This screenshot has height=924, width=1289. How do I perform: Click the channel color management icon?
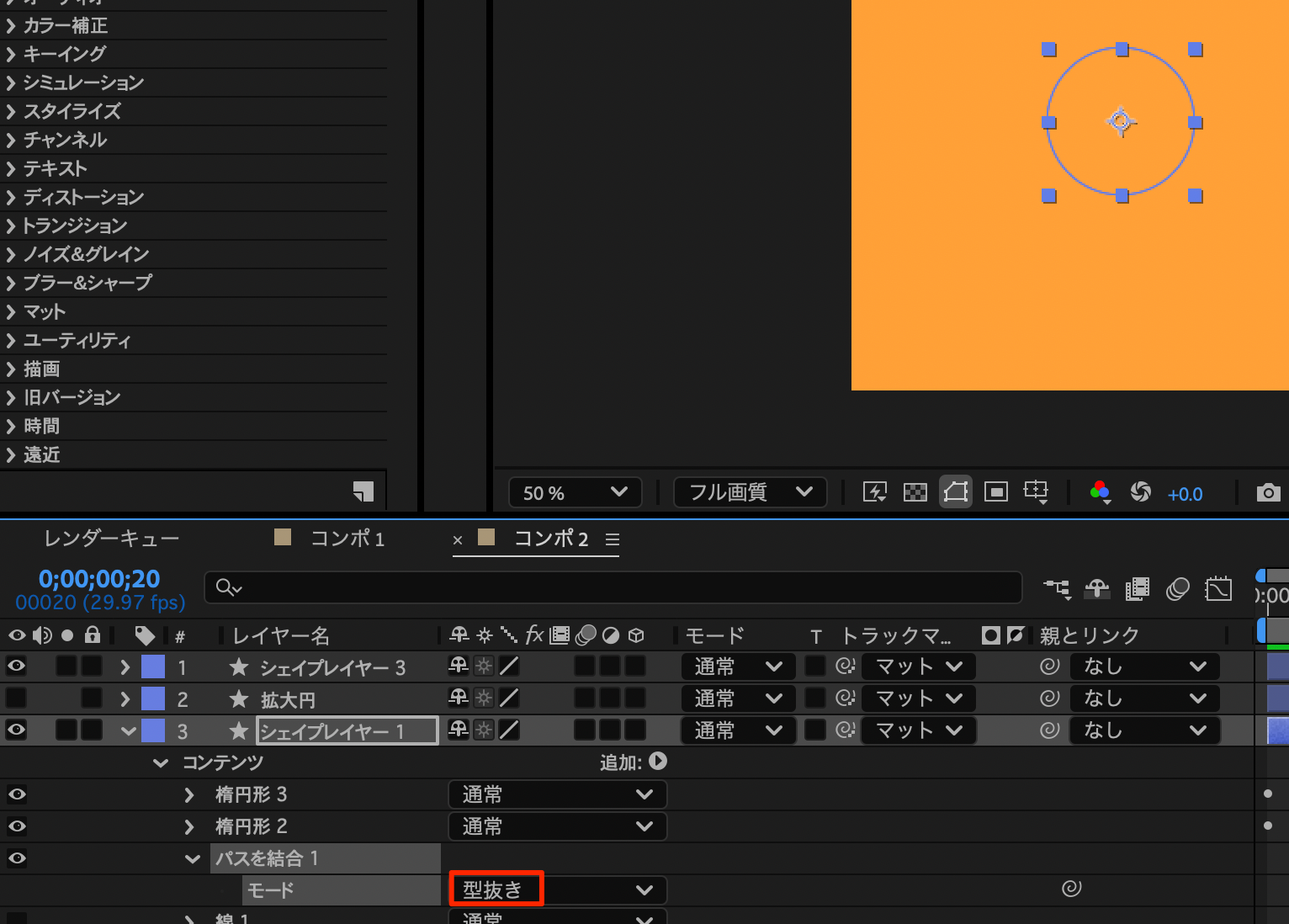coord(1100,492)
